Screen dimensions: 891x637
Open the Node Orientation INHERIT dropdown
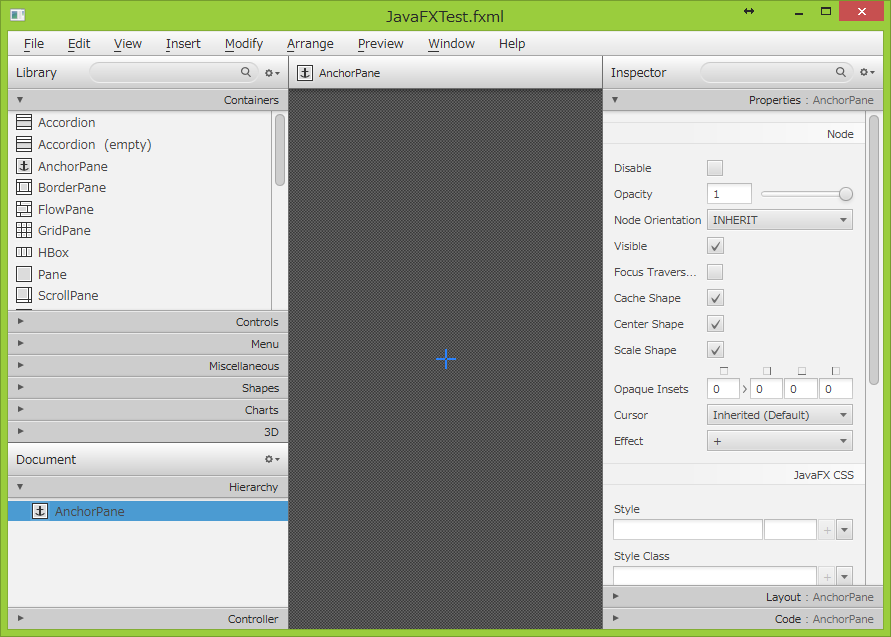coord(780,220)
